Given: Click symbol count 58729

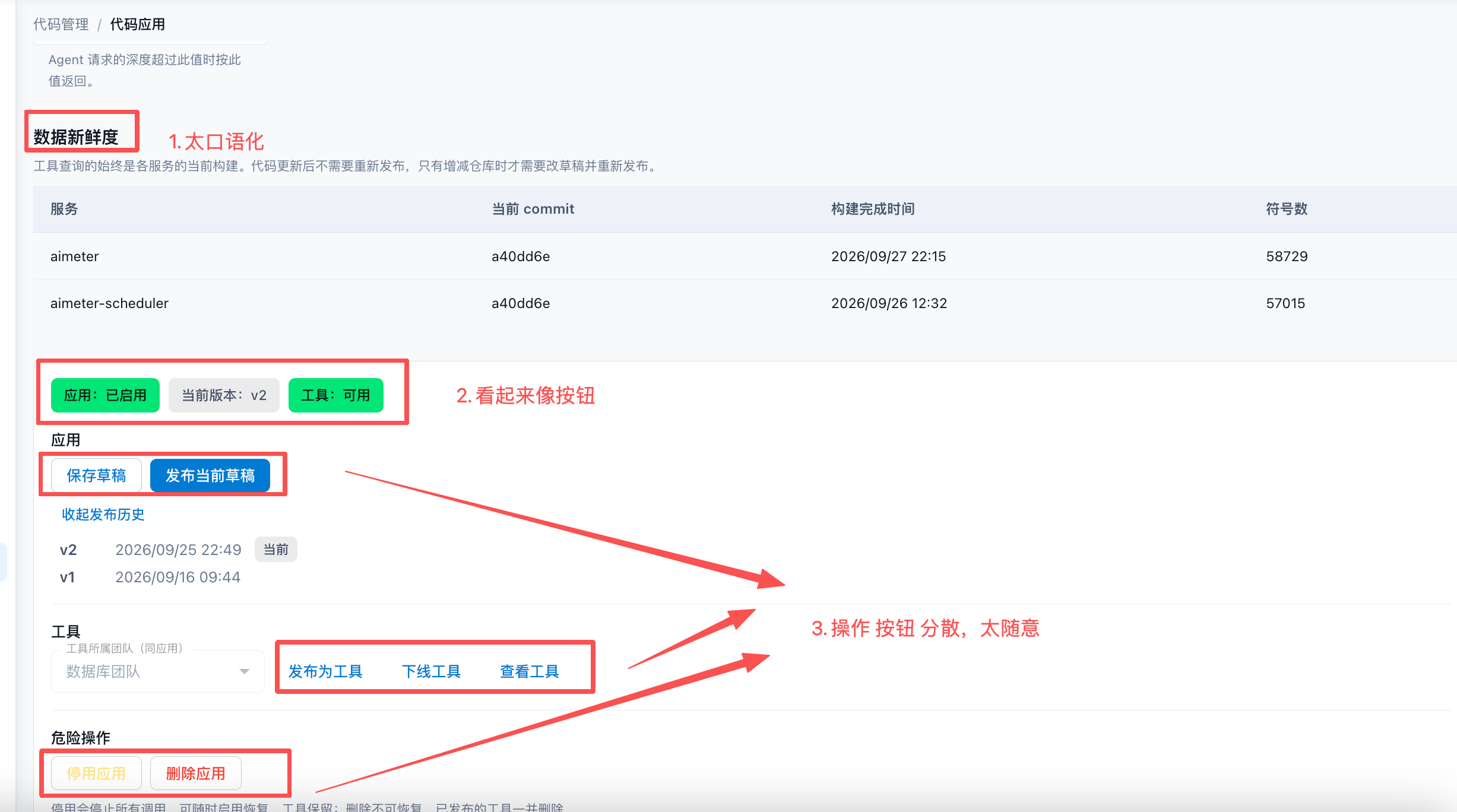Looking at the screenshot, I should (1287, 256).
